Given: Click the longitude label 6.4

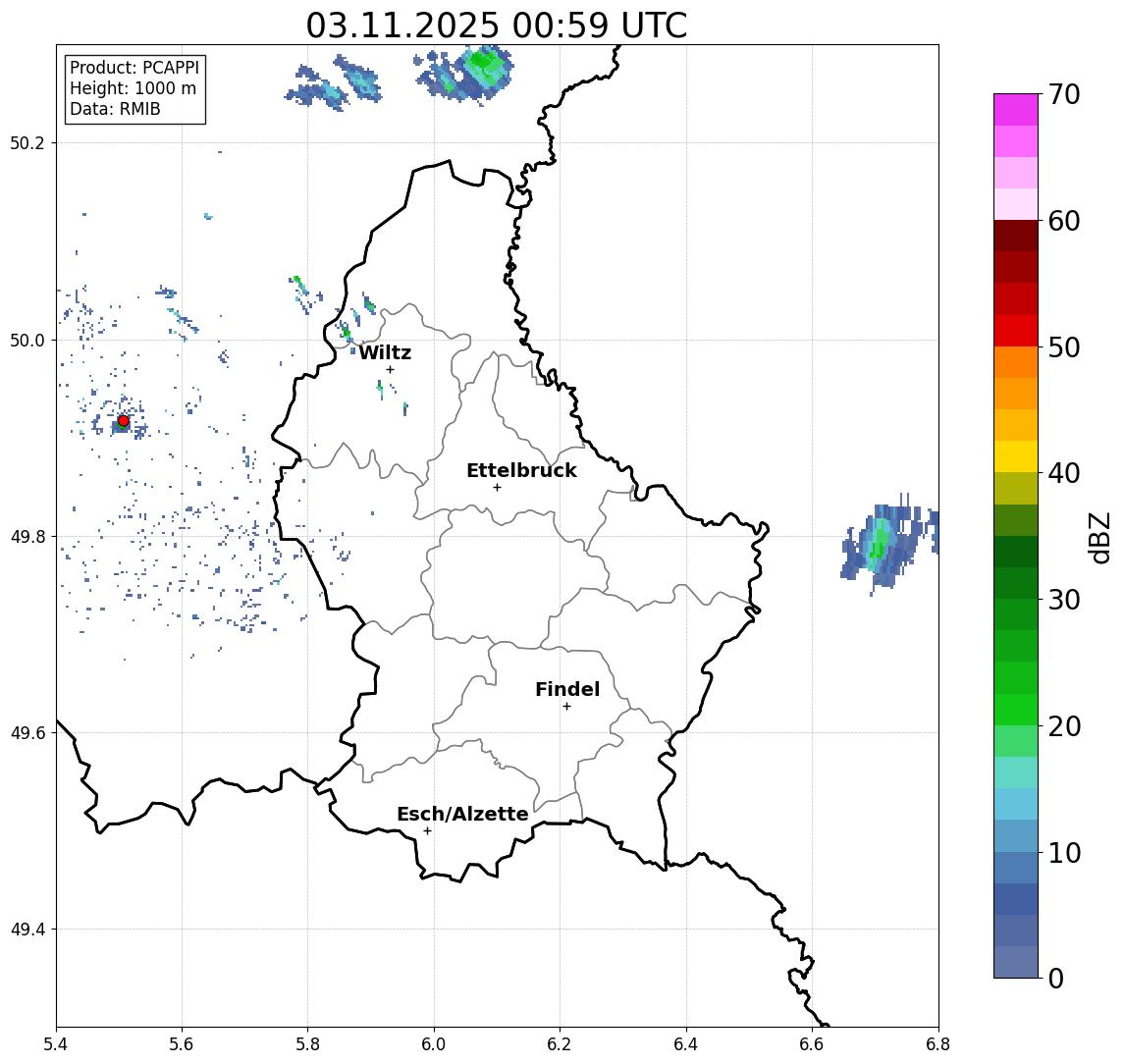Looking at the screenshot, I should (686, 1044).
